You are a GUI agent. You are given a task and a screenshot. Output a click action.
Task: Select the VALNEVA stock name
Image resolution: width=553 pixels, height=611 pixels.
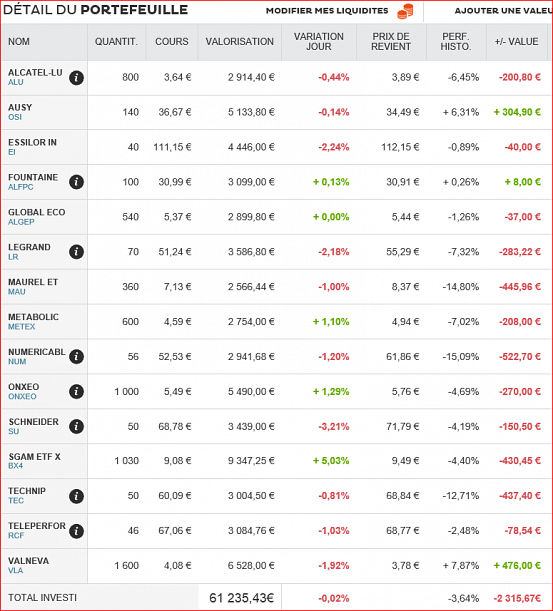28,561
